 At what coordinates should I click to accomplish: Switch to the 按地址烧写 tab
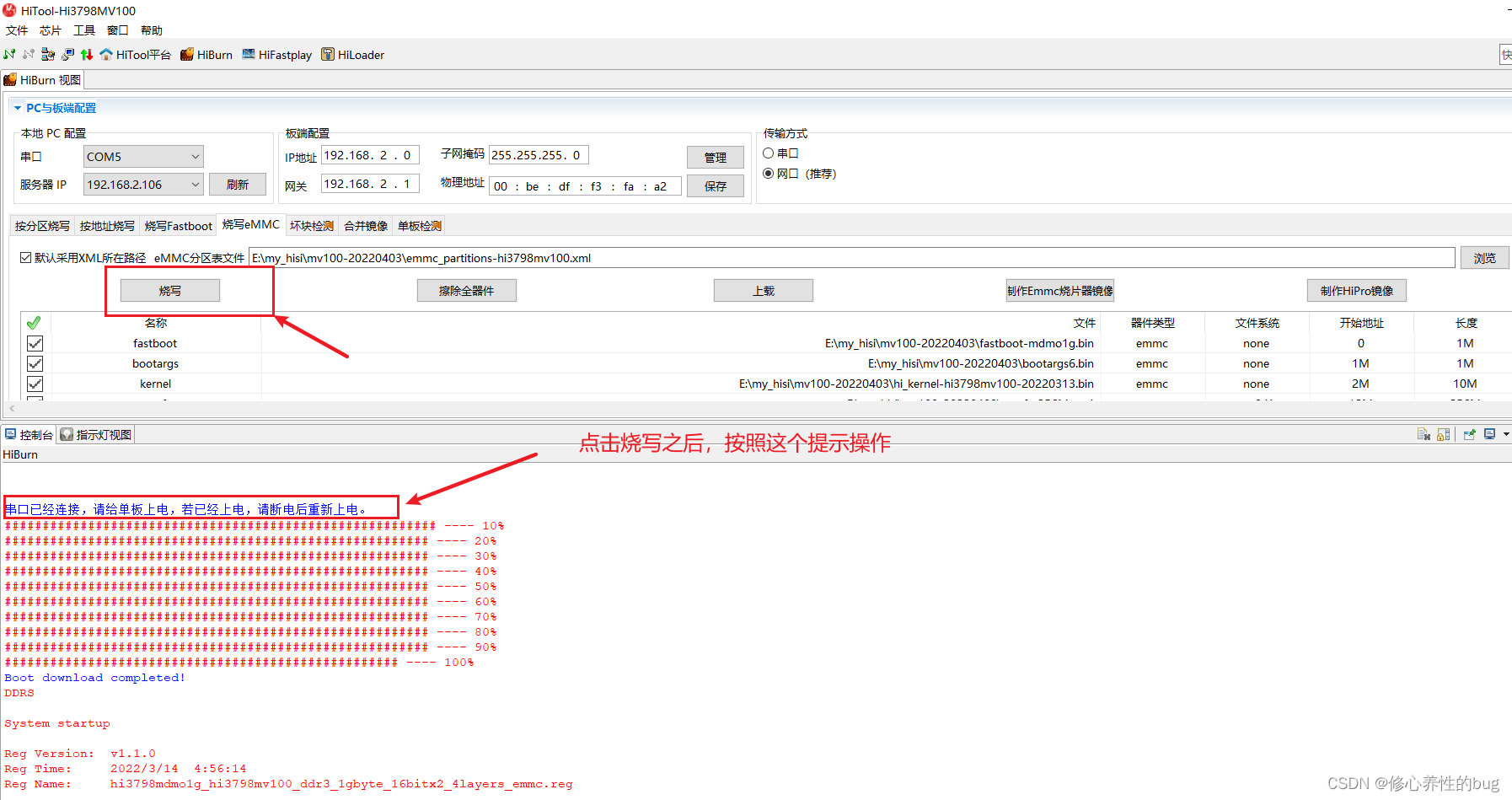coord(107,226)
